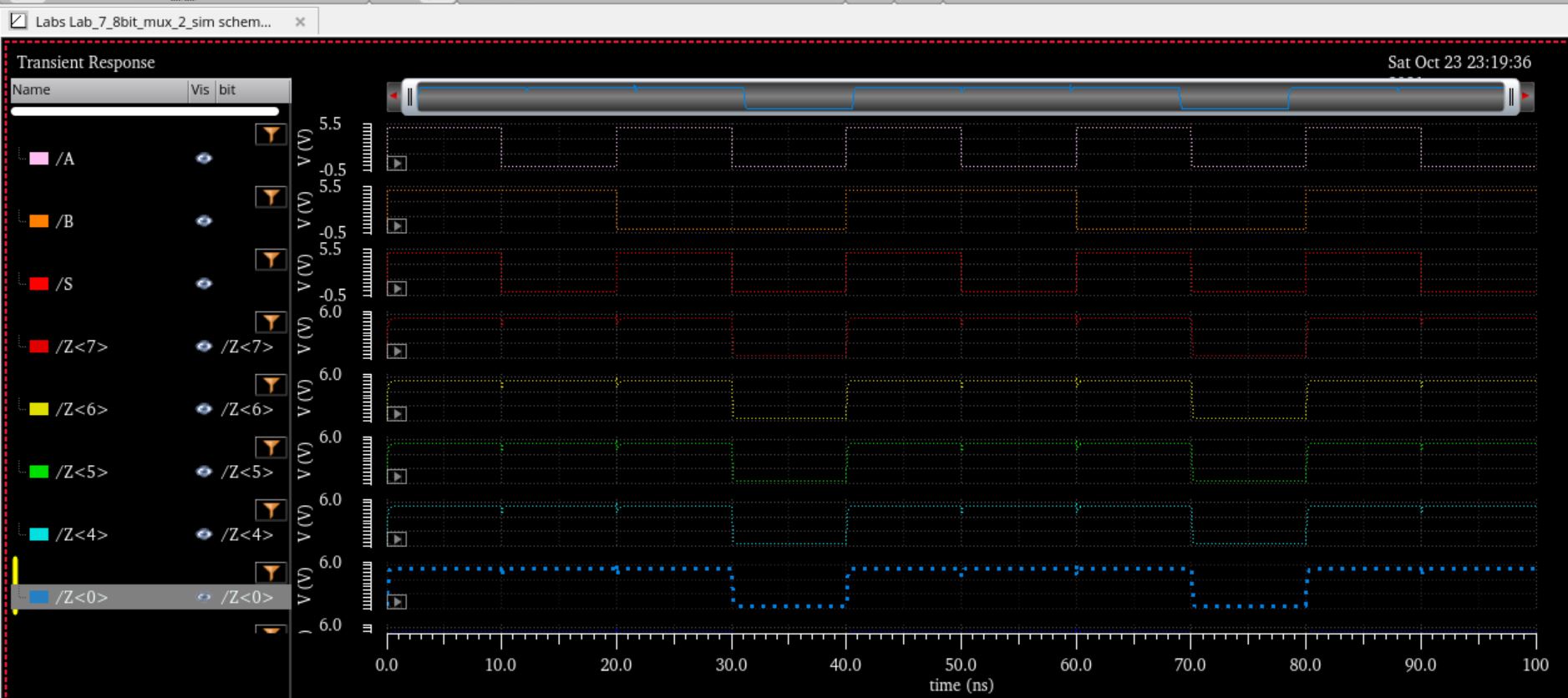Click the yellow color swatch for /Z<6>
Image resolution: width=1568 pixels, height=698 pixels.
coord(39,409)
